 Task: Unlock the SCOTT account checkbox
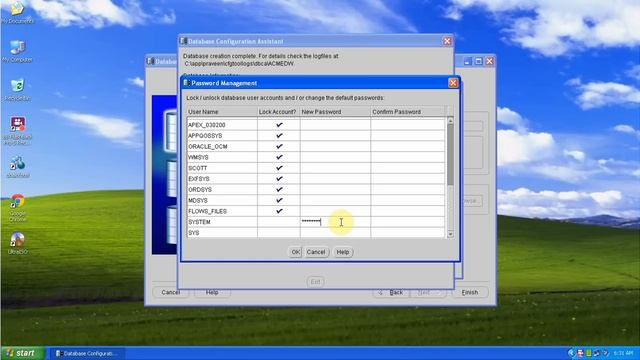click(x=279, y=168)
